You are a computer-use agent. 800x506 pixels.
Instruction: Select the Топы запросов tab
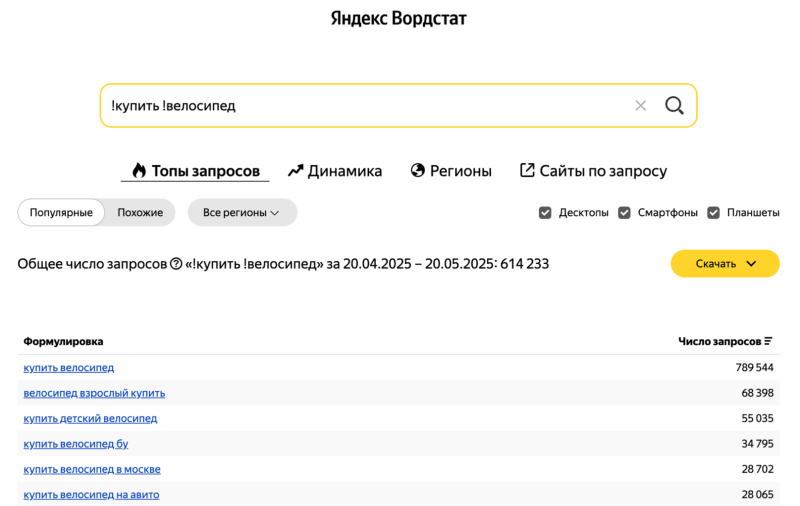coord(195,171)
